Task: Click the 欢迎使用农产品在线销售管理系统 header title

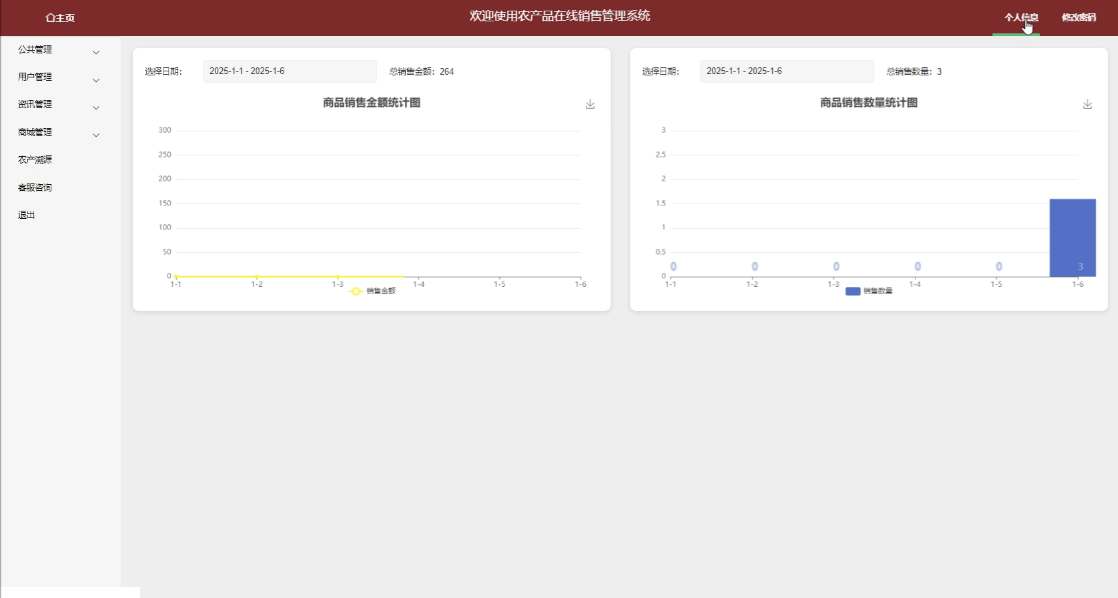Action: tap(560, 16)
